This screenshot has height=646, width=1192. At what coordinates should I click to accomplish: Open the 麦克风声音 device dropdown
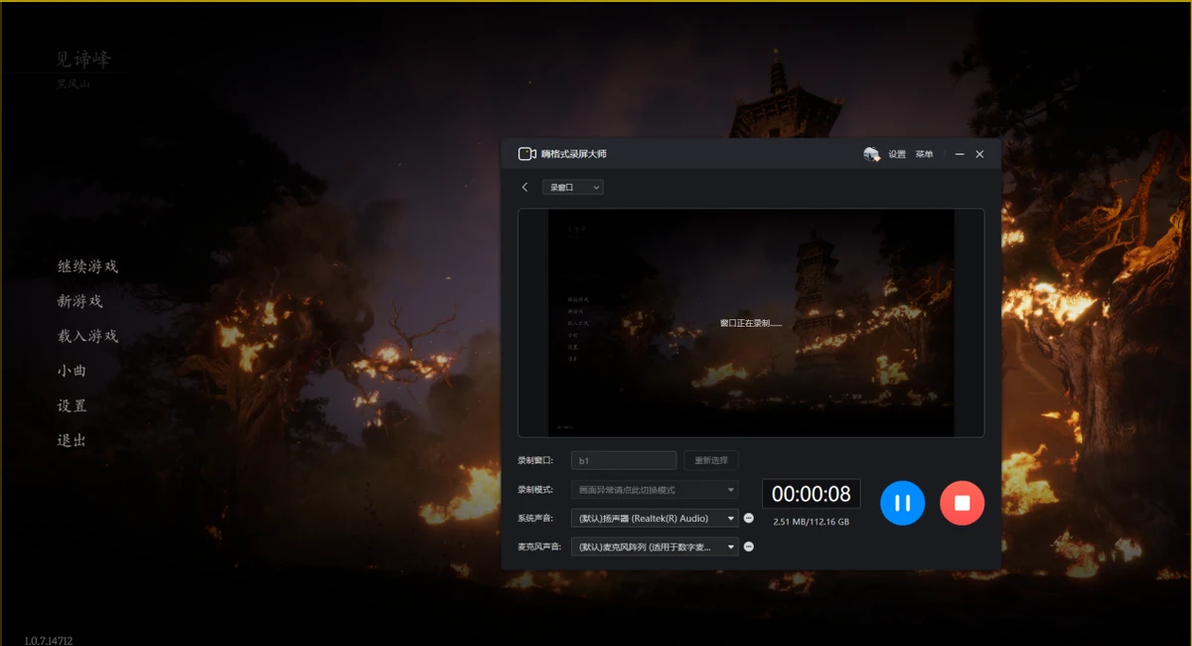tap(655, 546)
